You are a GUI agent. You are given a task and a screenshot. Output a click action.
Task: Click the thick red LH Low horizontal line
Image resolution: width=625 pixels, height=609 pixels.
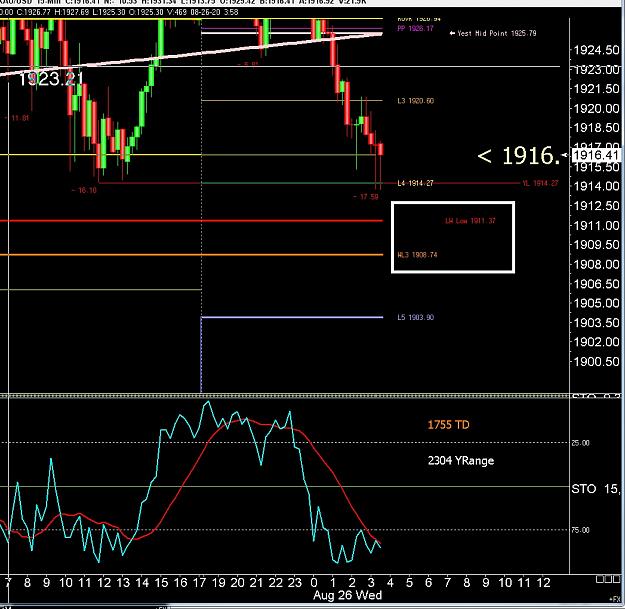[191, 220]
